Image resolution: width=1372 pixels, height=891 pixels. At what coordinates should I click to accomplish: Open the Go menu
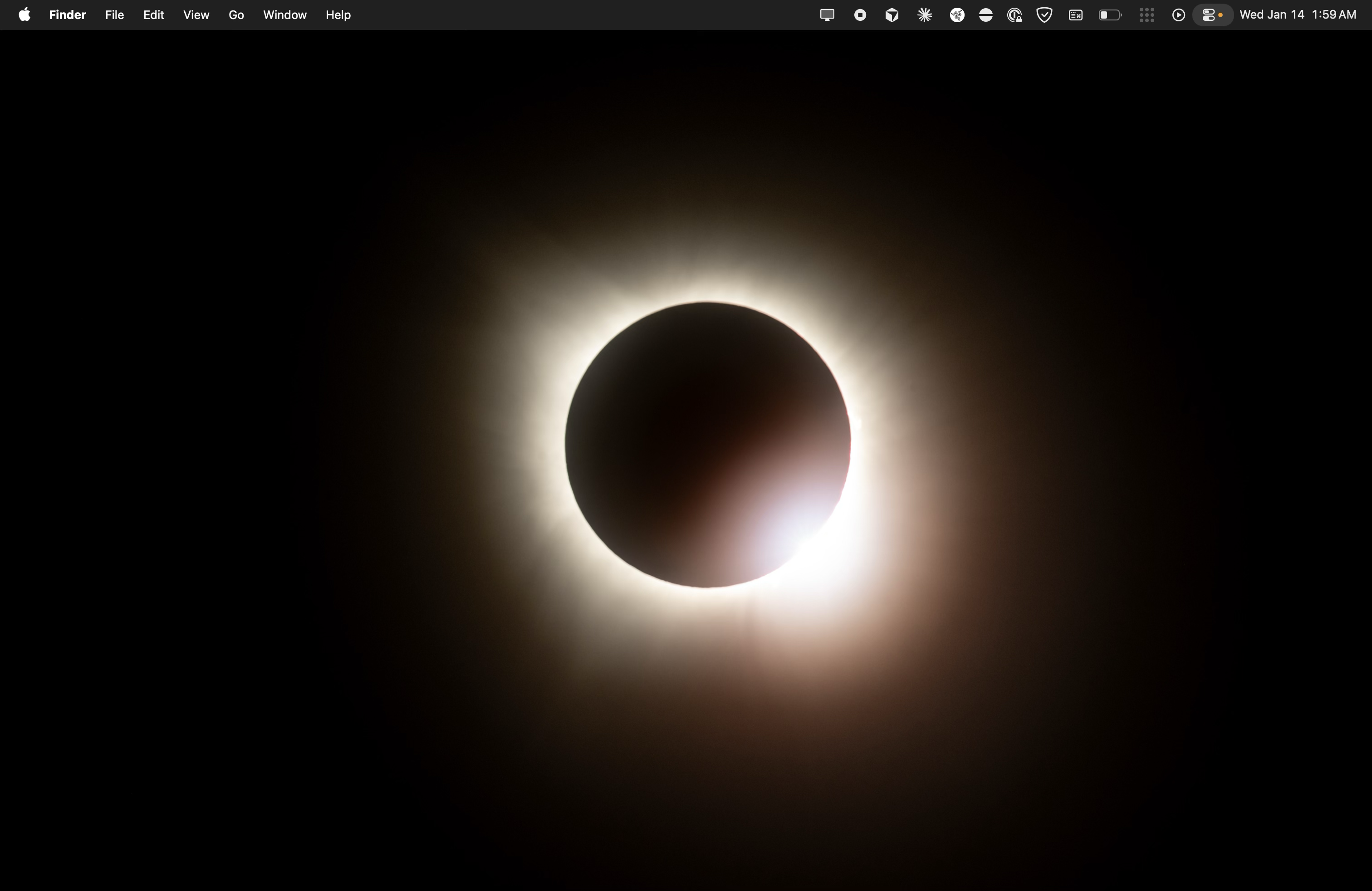pos(236,15)
